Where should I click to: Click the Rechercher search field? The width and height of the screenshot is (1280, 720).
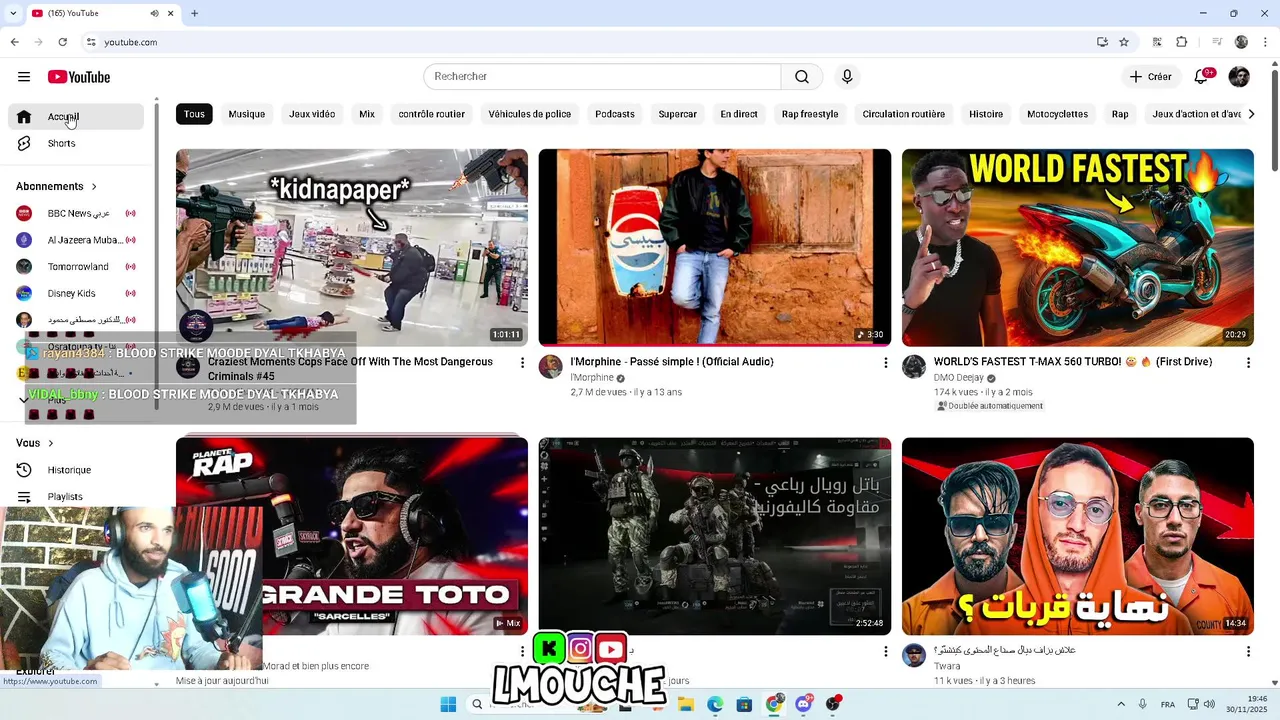(x=602, y=77)
